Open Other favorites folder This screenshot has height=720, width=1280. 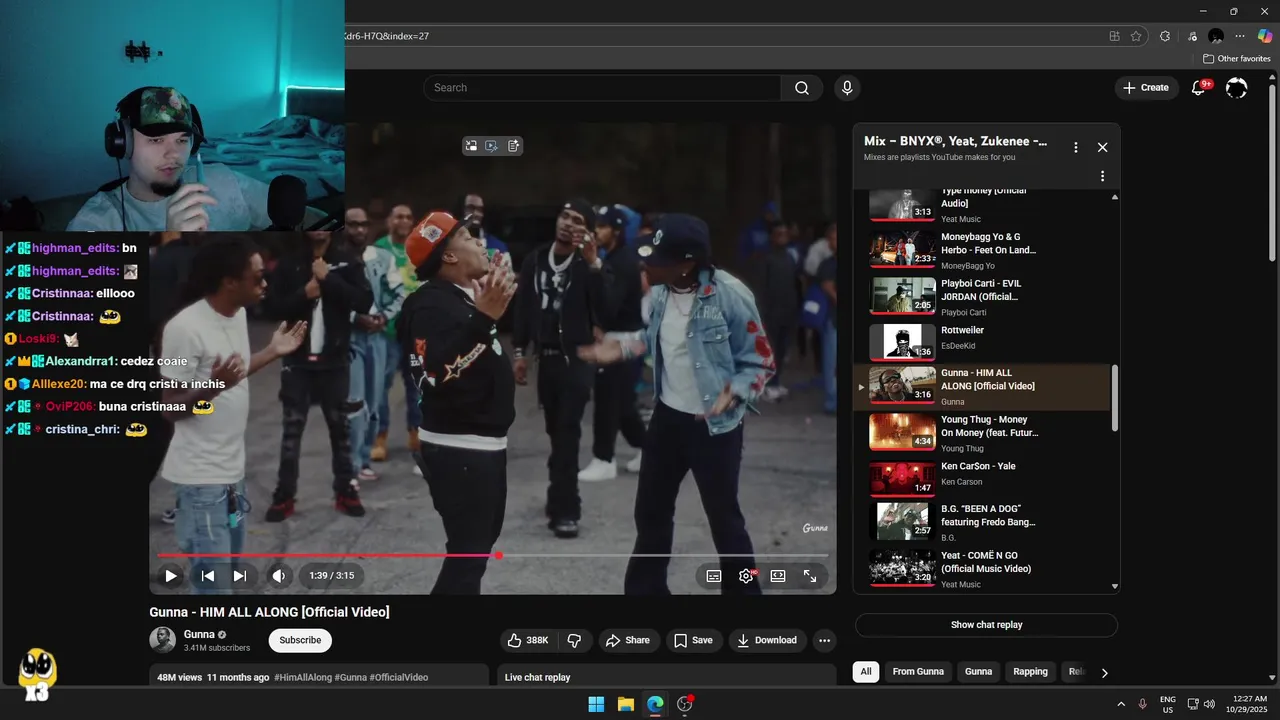click(x=1237, y=59)
